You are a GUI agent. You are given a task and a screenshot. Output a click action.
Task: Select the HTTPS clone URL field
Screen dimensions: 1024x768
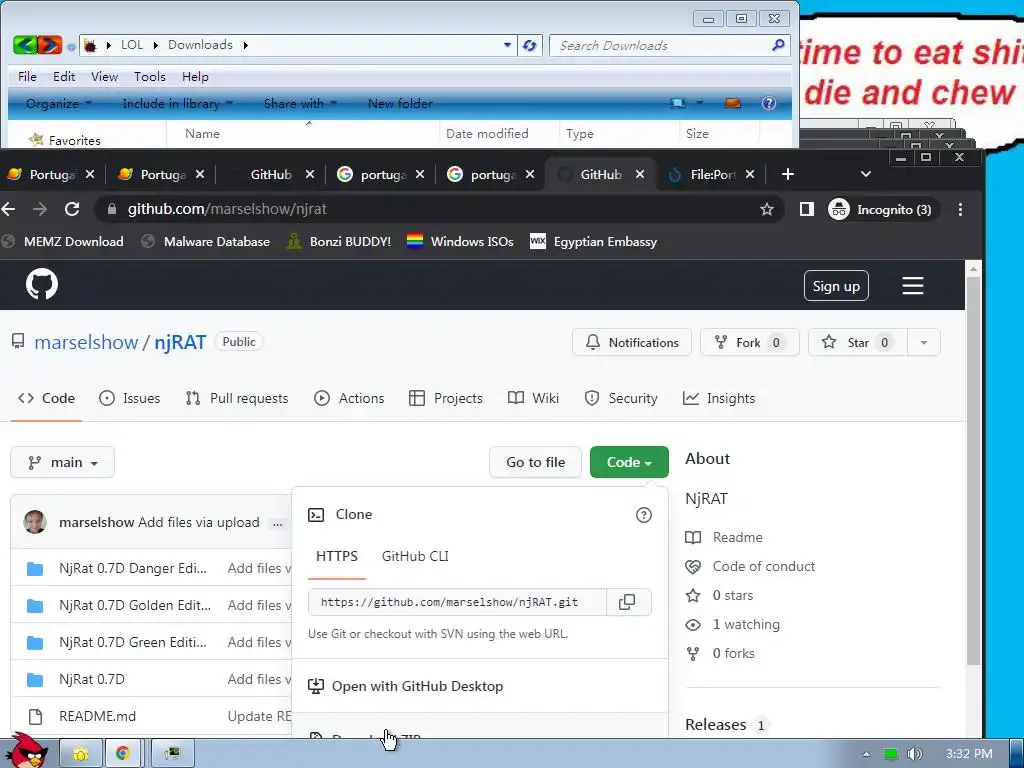pyautogui.click(x=457, y=602)
